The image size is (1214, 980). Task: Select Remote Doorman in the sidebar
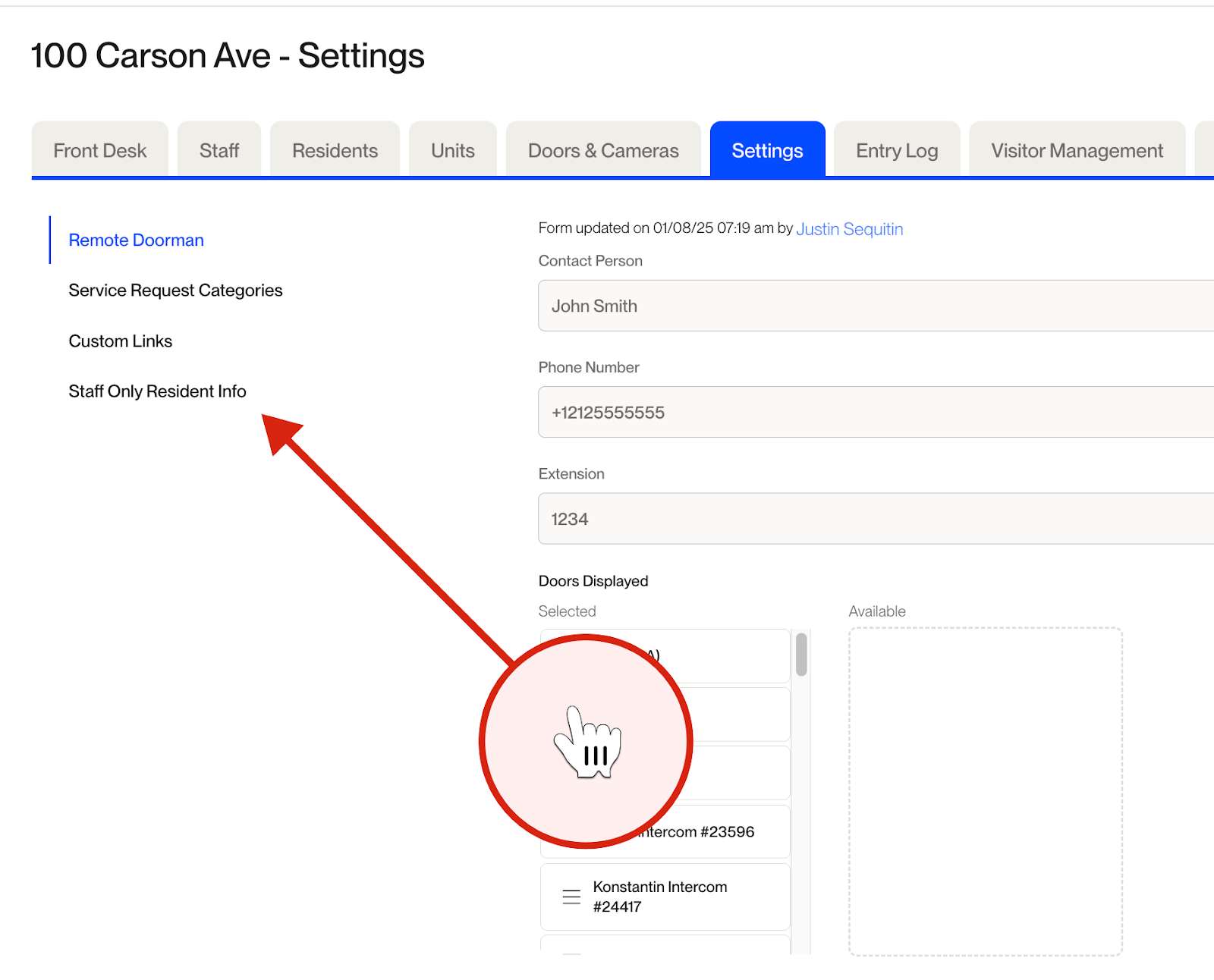[x=136, y=240]
